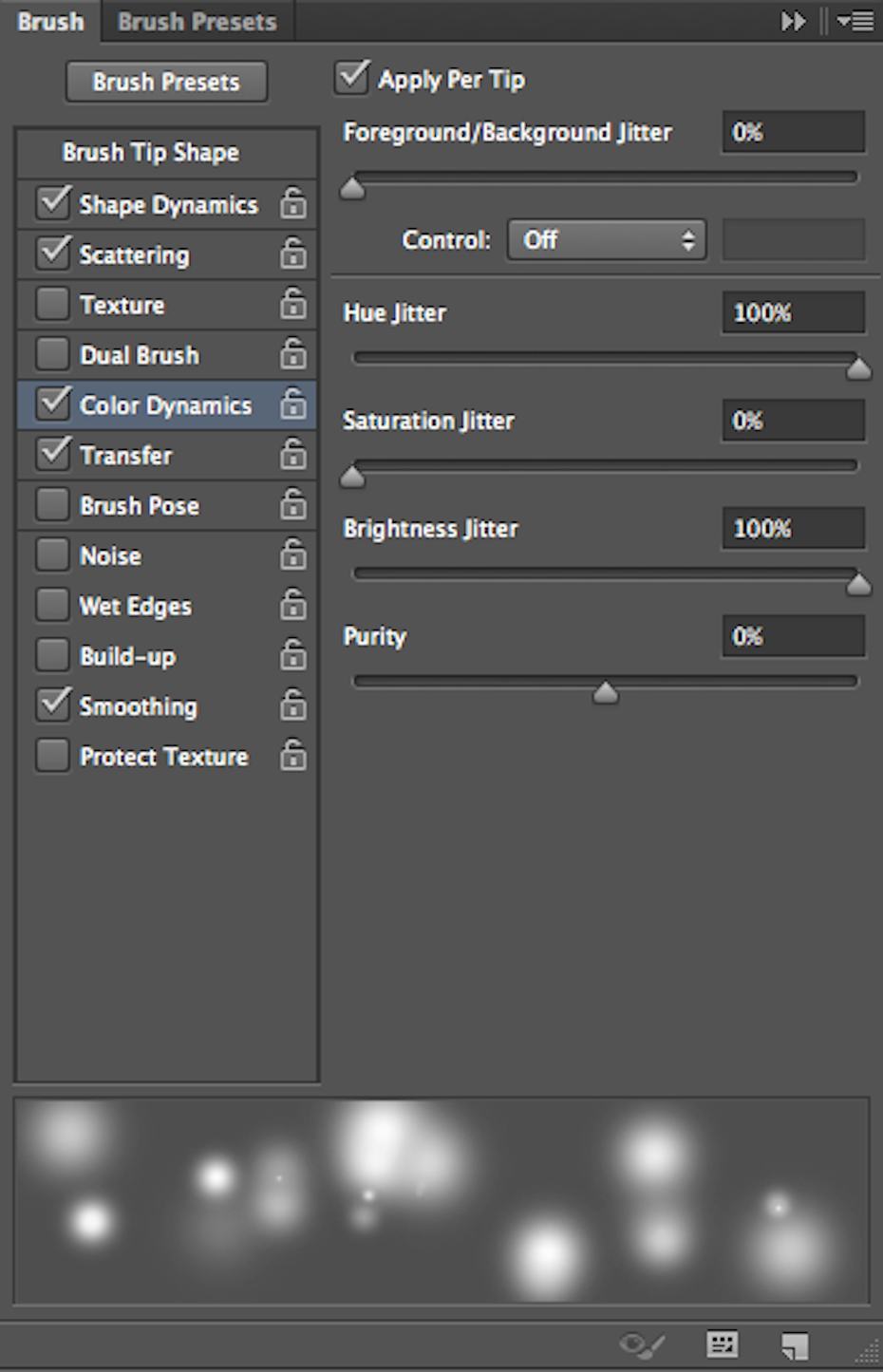The height and width of the screenshot is (1372, 883).
Task: Open the Control dropdown set to Off
Action: click(x=607, y=239)
